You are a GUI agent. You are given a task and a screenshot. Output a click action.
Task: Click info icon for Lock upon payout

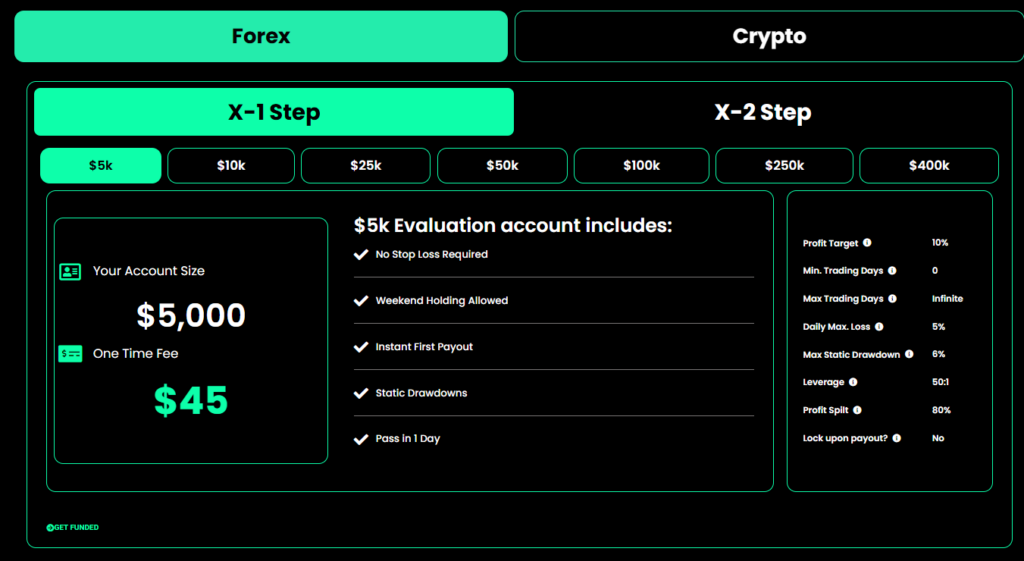[x=896, y=438]
